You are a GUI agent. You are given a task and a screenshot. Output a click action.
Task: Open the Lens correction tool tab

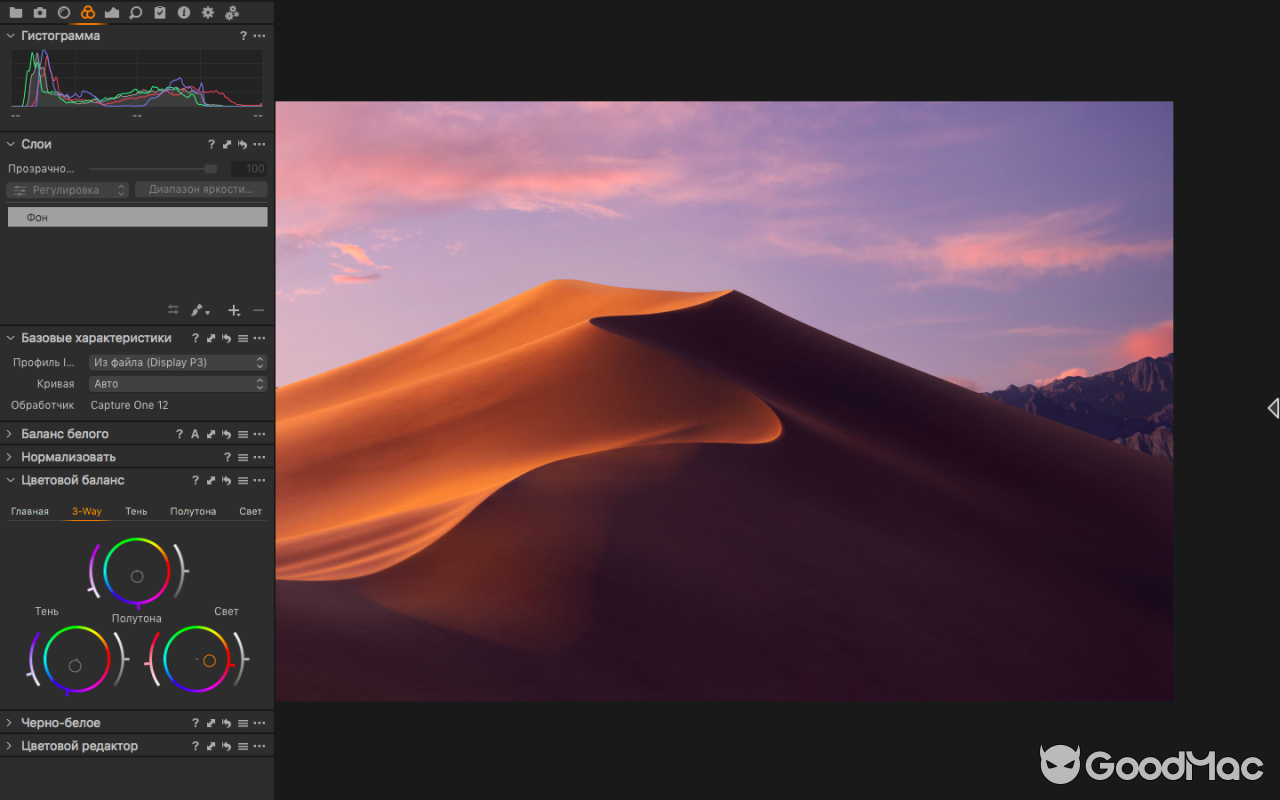coord(63,13)
